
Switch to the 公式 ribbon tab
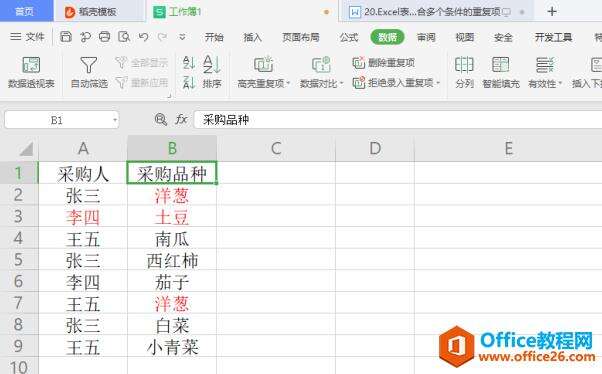click(349, 37)
